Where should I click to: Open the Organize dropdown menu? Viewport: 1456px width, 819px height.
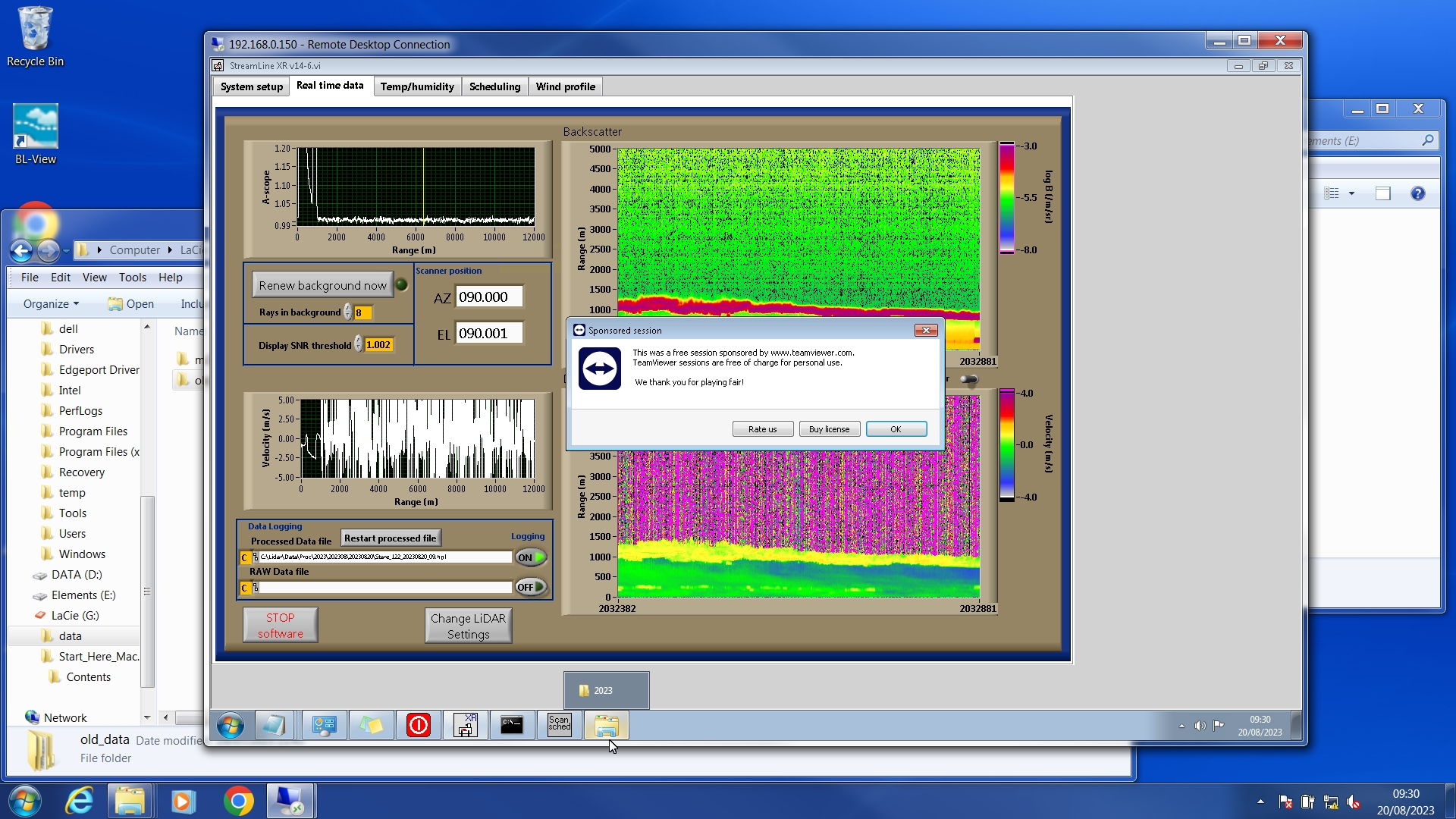50,303
